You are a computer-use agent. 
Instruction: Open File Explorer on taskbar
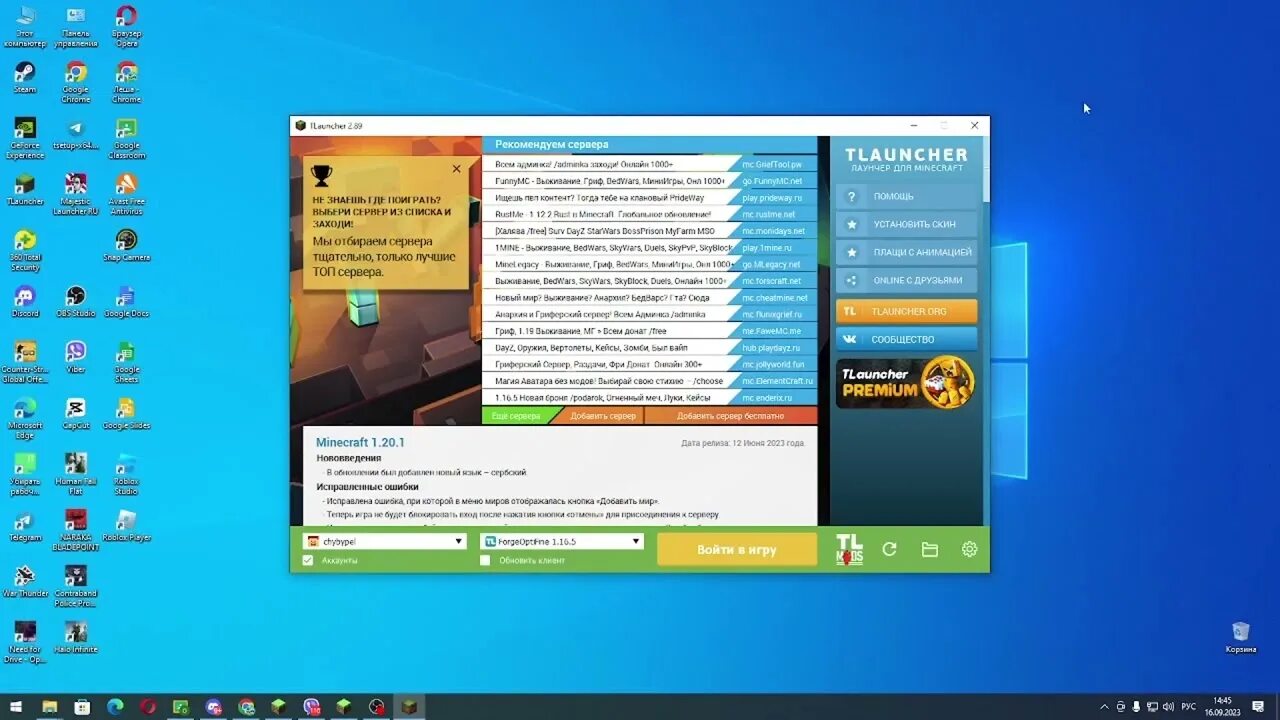click(49, 707)
